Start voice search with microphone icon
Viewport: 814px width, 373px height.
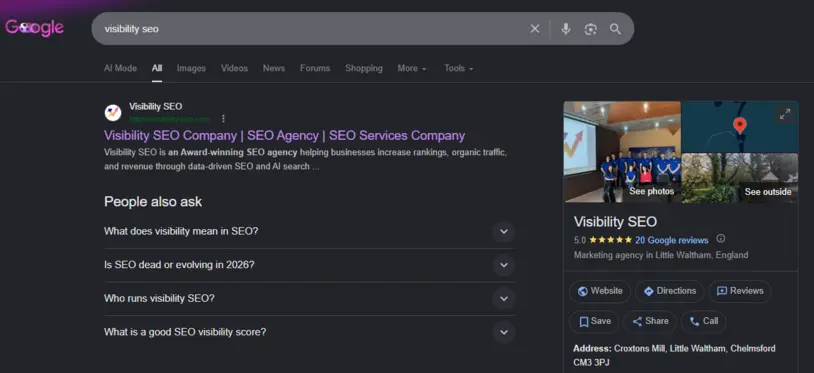click(x=566, y=29)
